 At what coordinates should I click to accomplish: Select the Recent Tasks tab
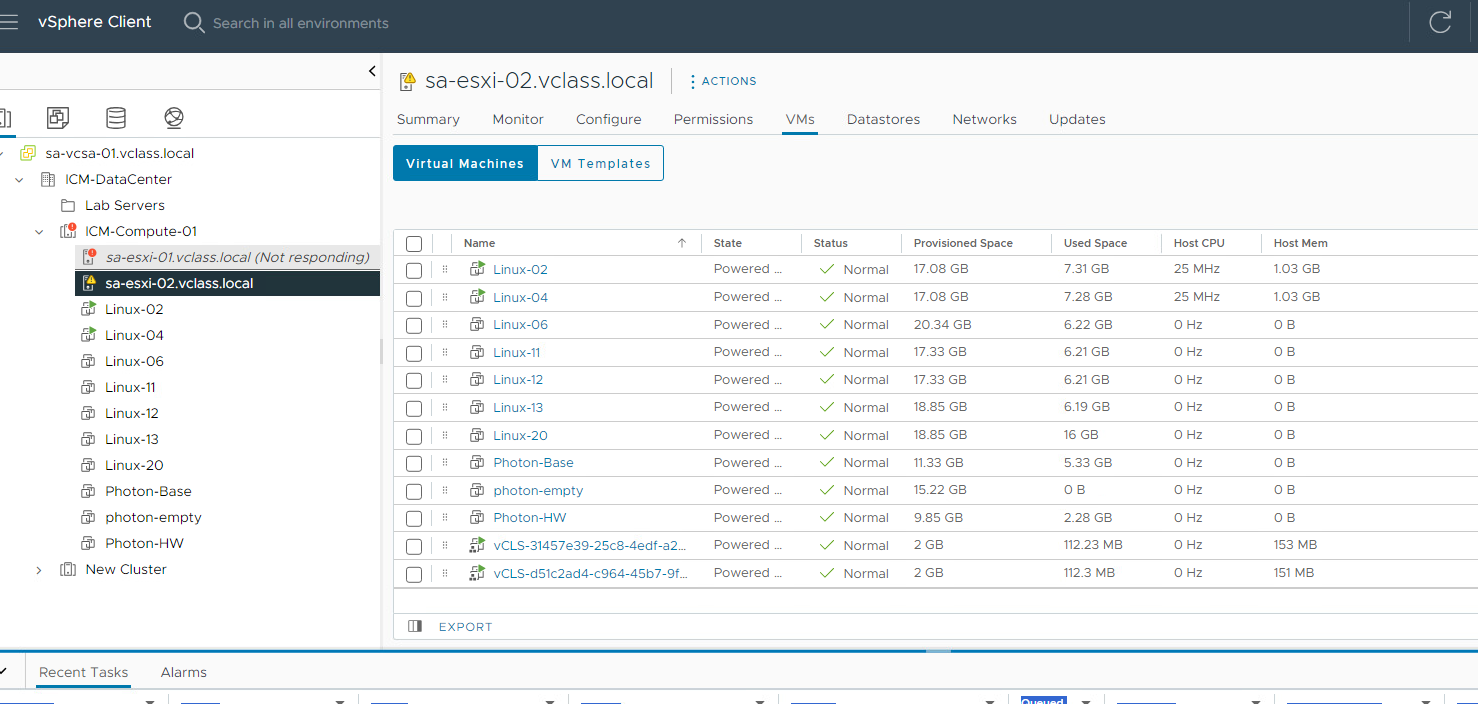pos(84,672)
